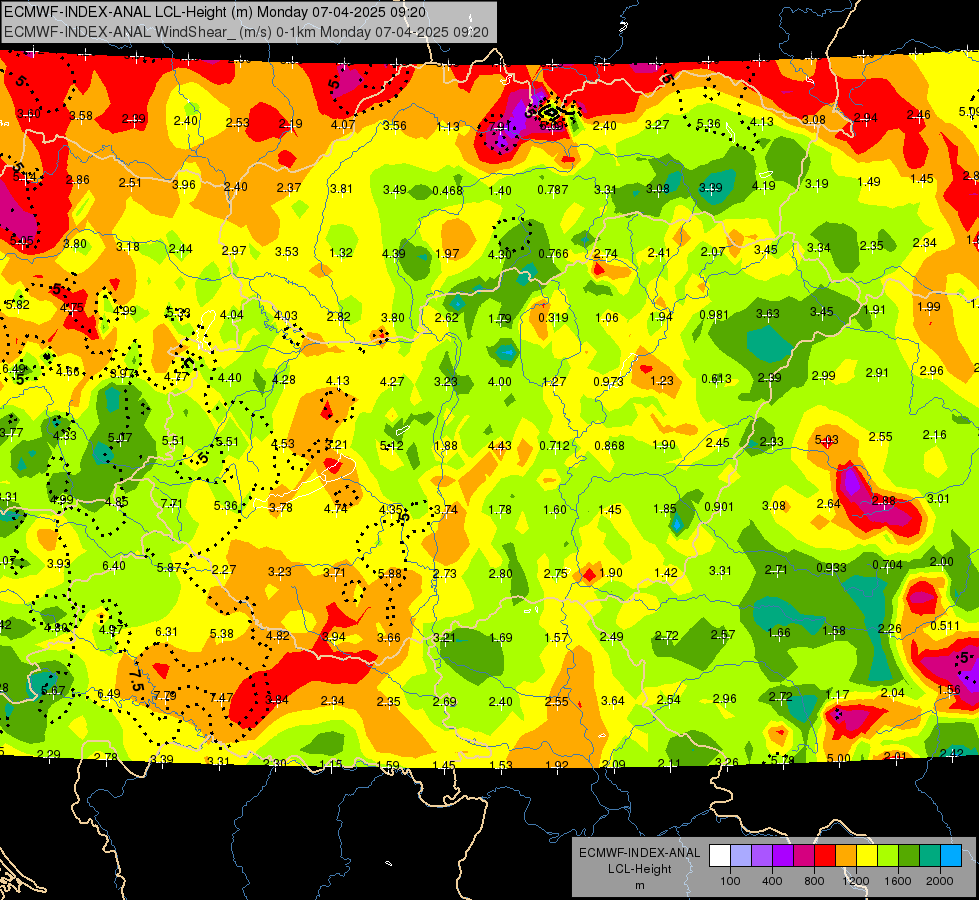Click the wind shear value 0.511

[945, 625]
